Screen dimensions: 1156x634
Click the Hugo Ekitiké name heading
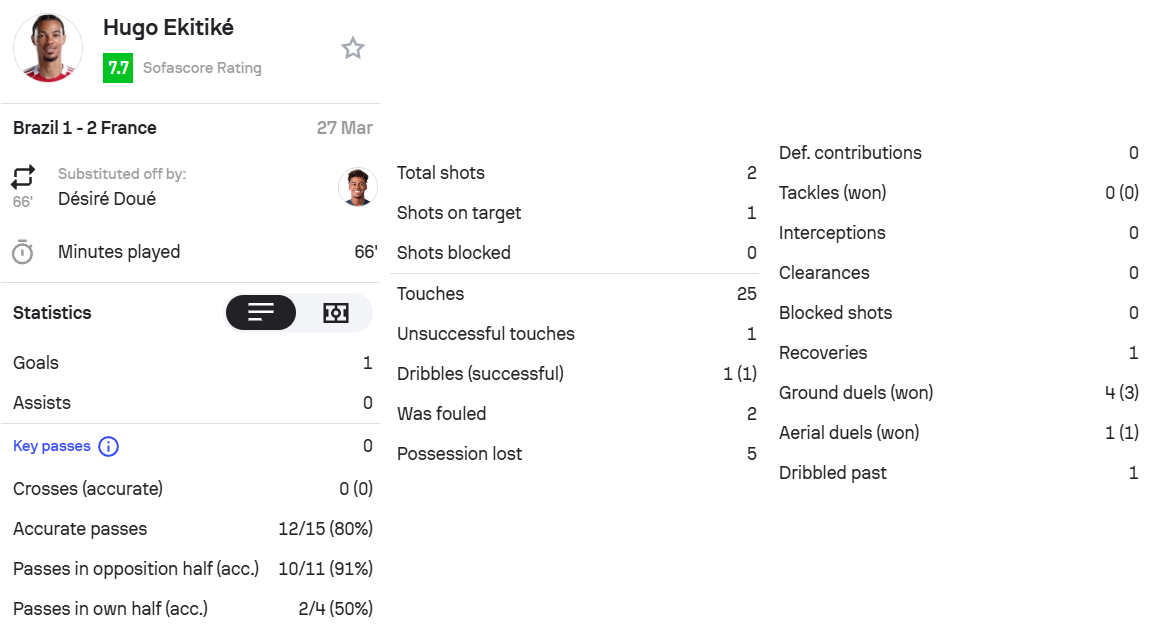(168, 28)
